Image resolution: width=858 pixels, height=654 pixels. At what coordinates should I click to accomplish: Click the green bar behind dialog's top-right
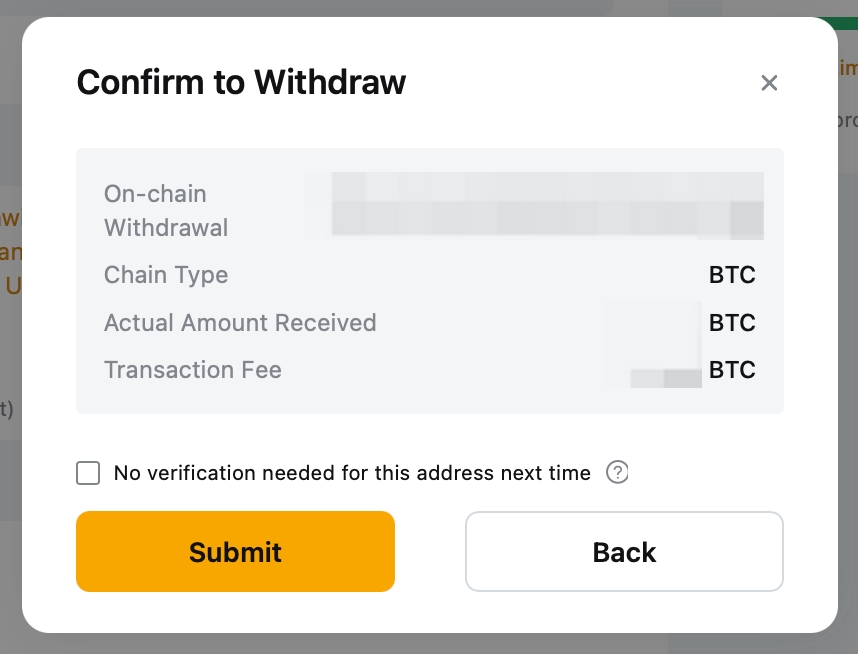pyautogui.click(x=848, y=22)
